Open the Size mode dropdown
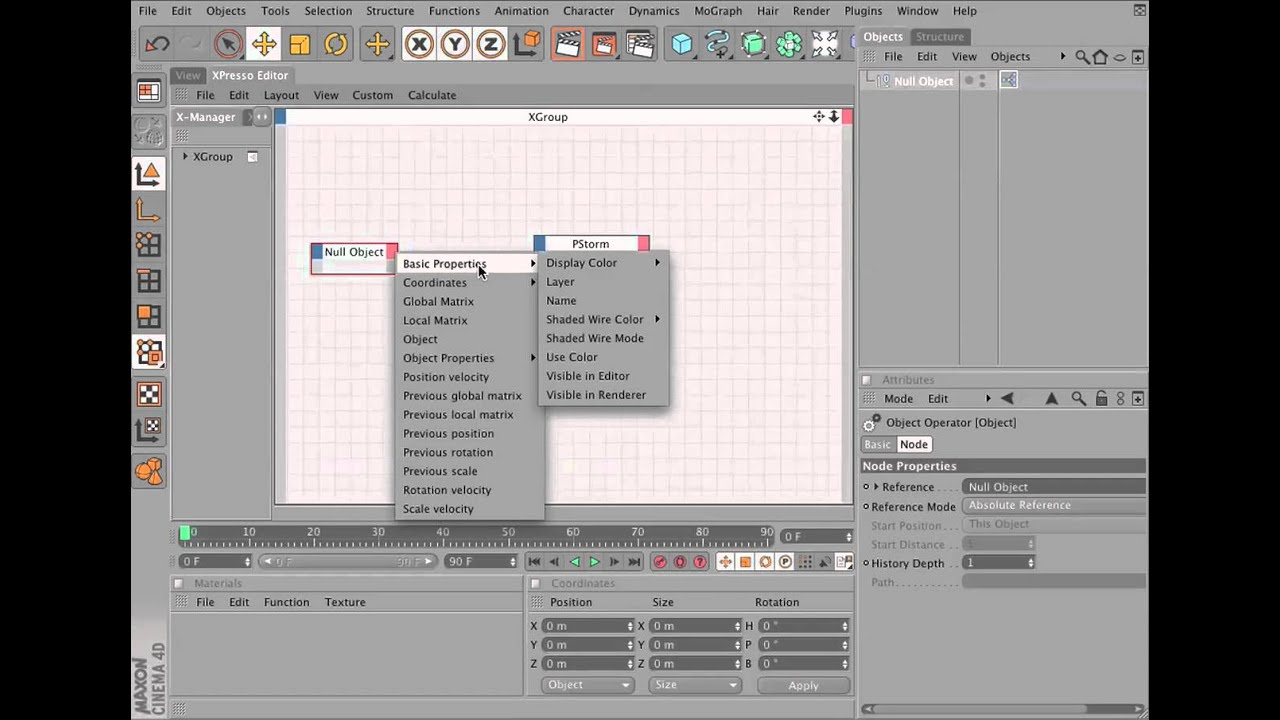Screen dimensions: 1280x720 (x=694, y=685)
